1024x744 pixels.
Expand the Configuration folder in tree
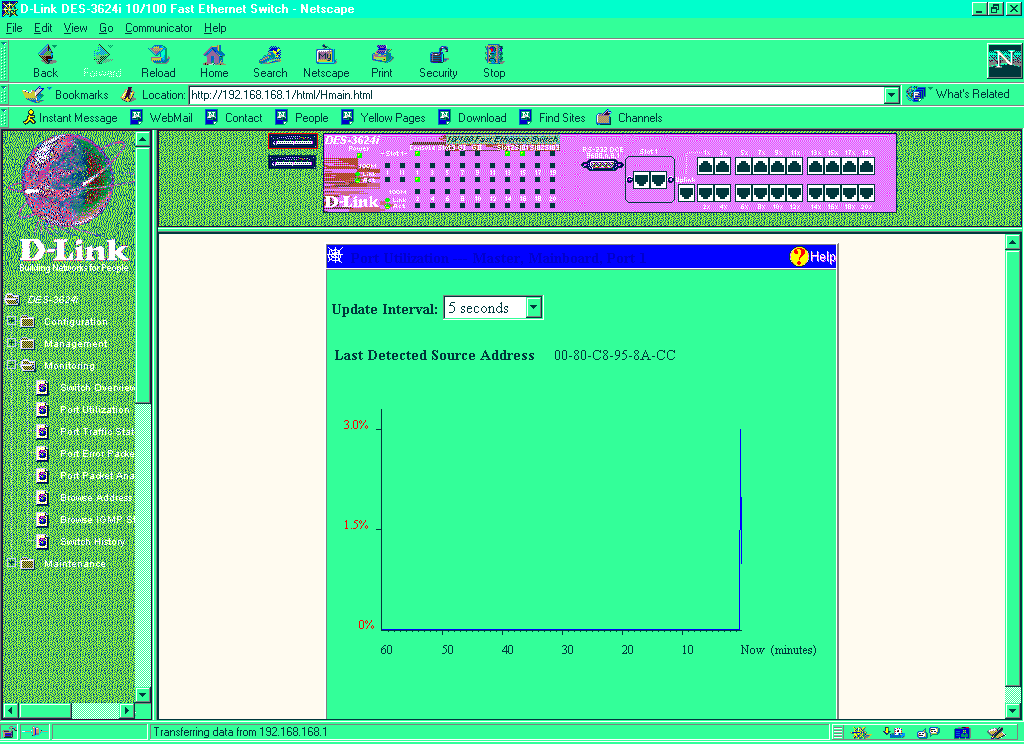[x=11, y=322]
